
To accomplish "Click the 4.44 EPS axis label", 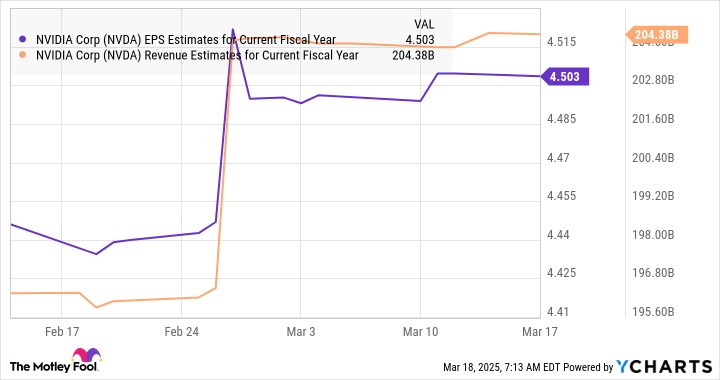I will coord(558,235).
